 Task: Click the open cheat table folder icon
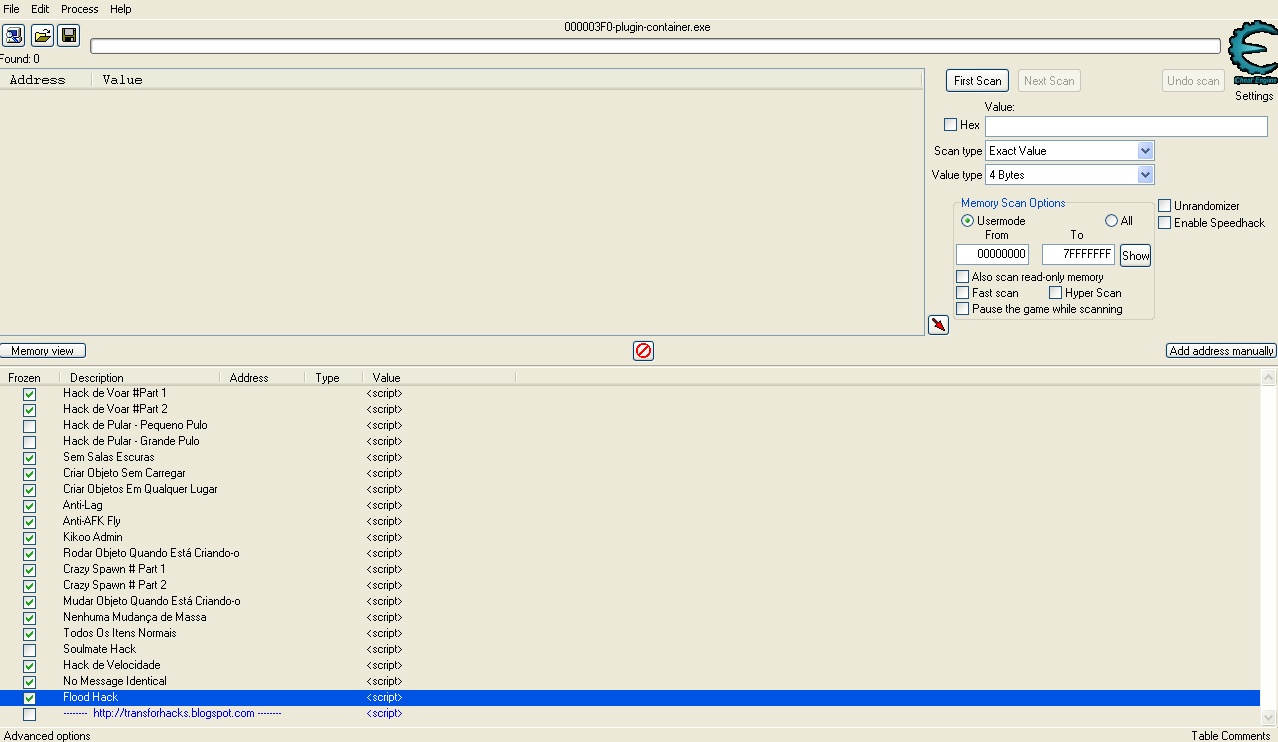[x=42, y=36]
